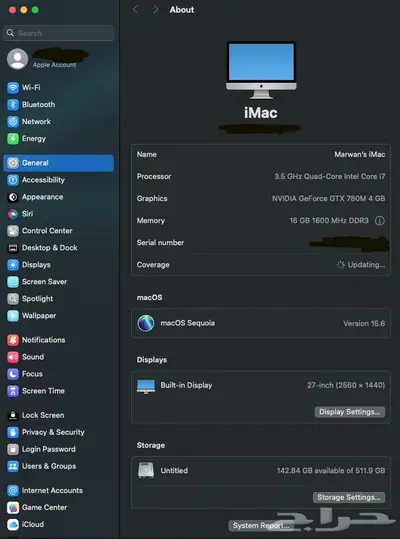The image size is (400, 539).
Task: Go forward with the right chevron
Action: coord(156,10)
